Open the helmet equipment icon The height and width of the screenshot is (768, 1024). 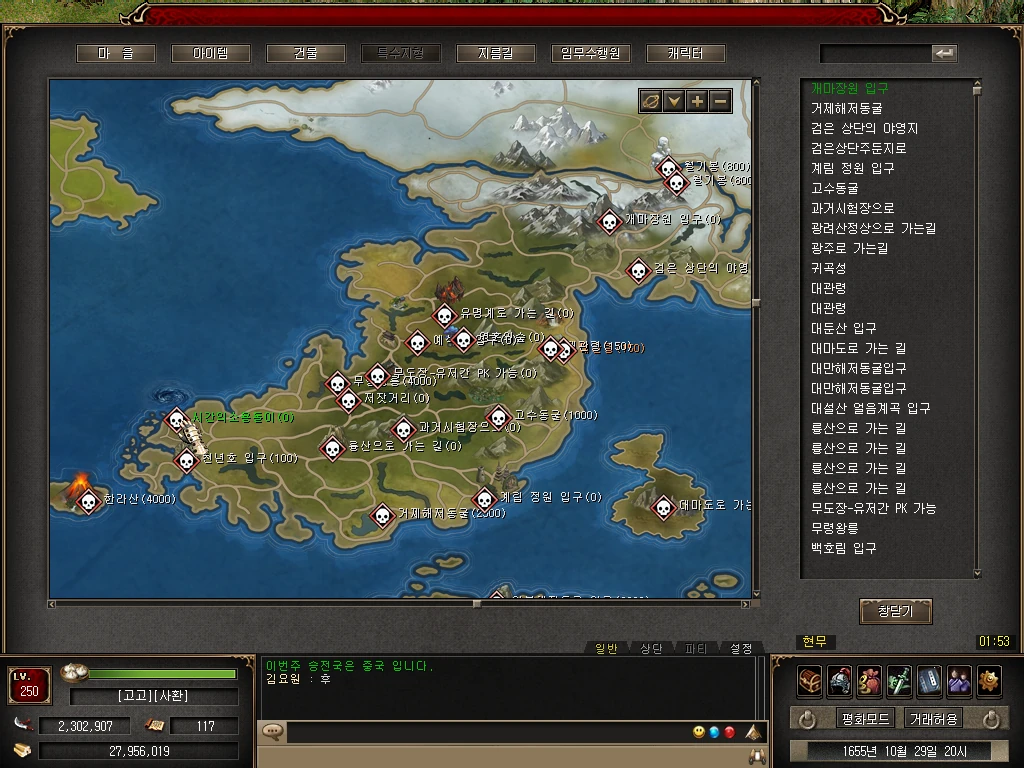pyautogui.click(x=840, y=682)
